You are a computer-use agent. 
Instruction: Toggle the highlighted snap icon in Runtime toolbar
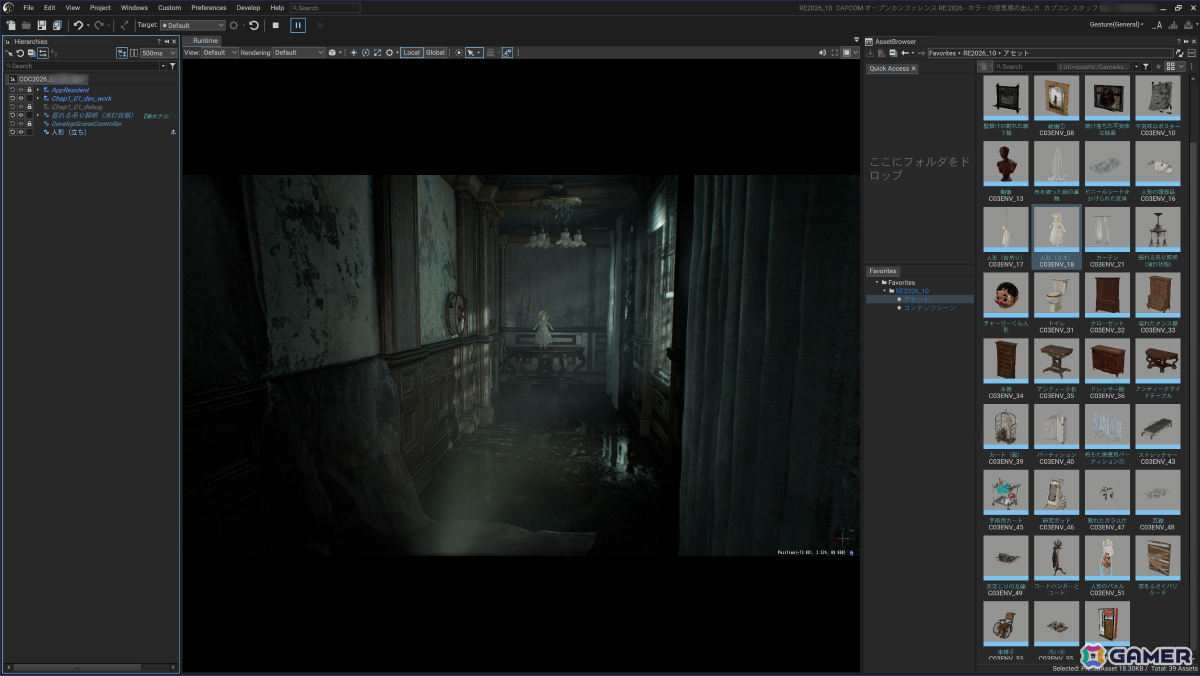click(508, 53)
